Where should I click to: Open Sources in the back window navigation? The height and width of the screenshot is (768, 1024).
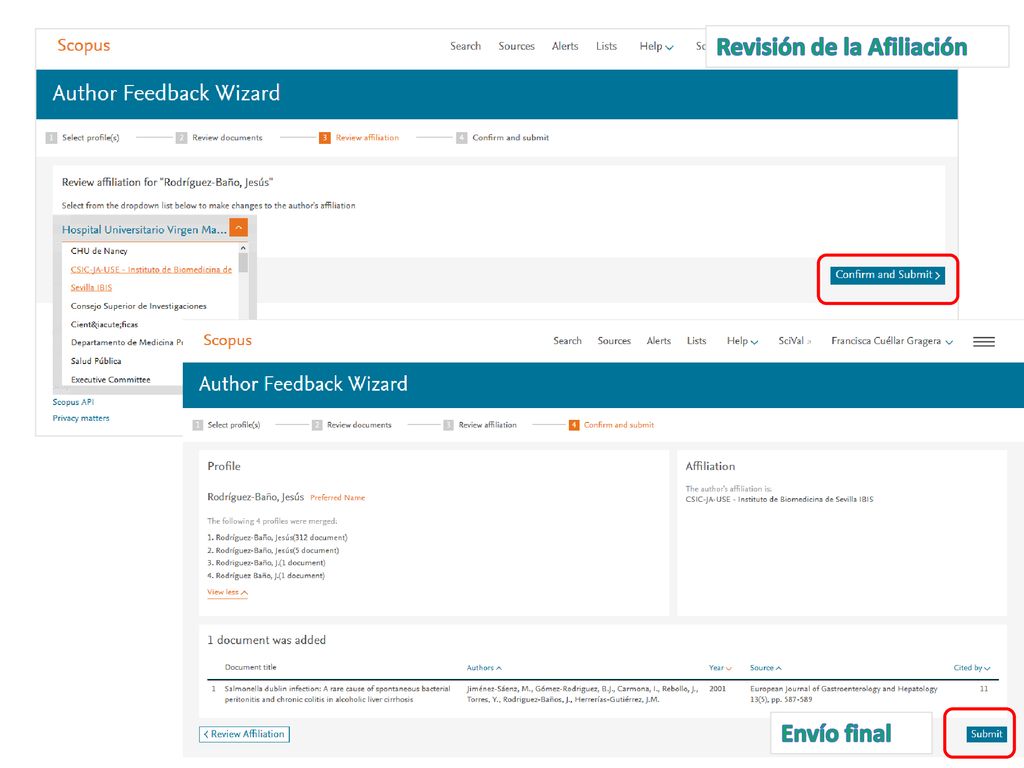click(x=517, y=46)
